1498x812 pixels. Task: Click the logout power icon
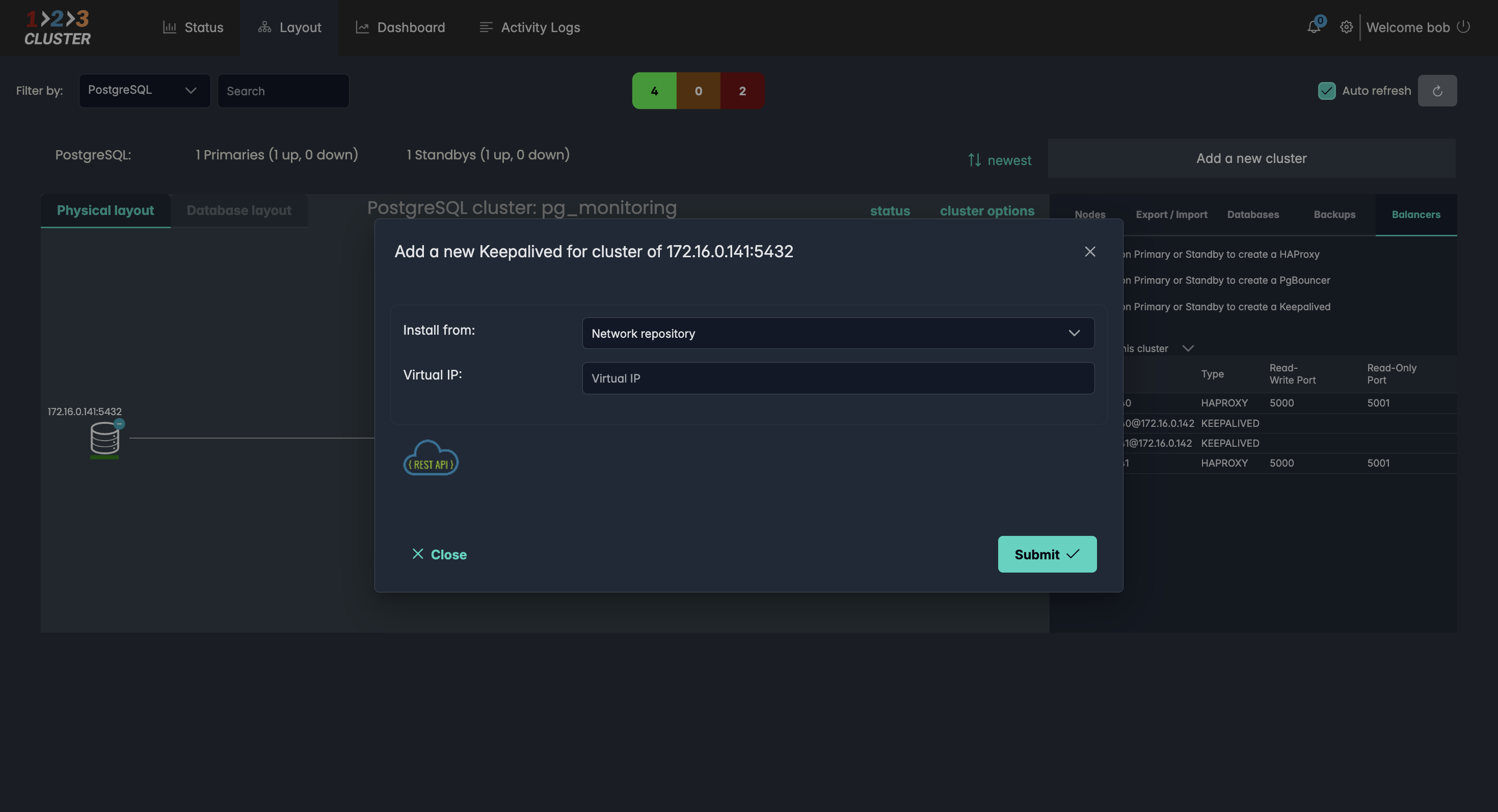coord(1464,26)
